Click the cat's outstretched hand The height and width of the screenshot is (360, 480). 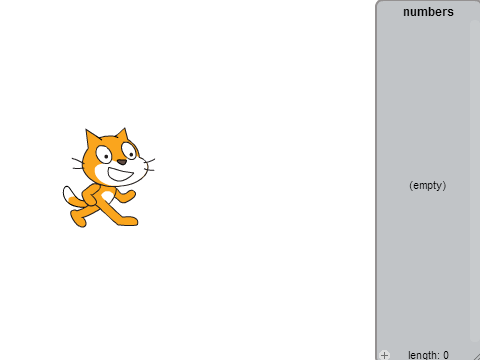point(129,195)
